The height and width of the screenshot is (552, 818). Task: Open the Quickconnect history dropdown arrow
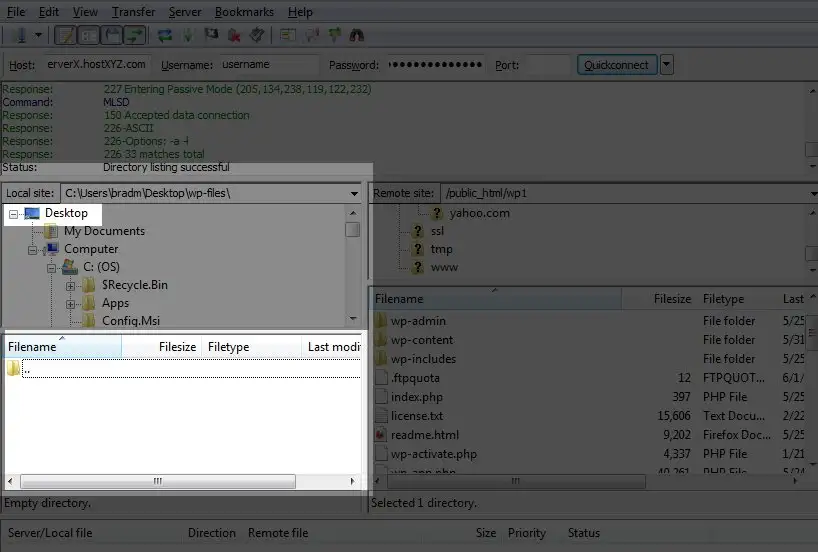667,65
